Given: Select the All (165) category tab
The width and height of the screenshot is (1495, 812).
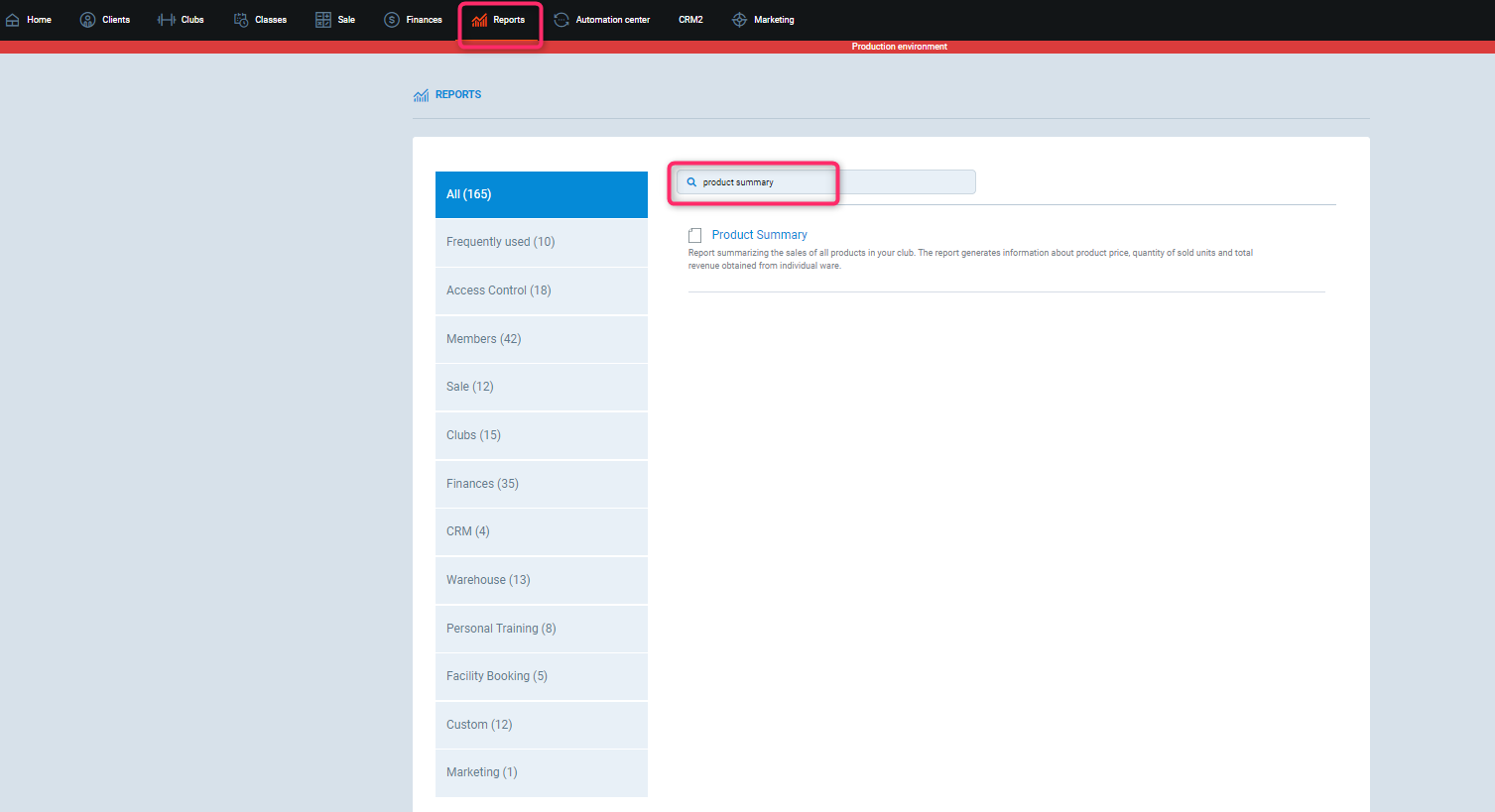Looking at the screenshot, I should coord(541,194).
